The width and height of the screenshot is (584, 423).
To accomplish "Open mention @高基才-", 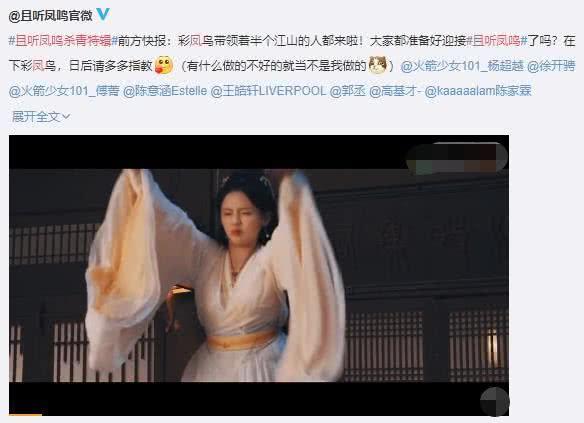I will tap(395, 91).
